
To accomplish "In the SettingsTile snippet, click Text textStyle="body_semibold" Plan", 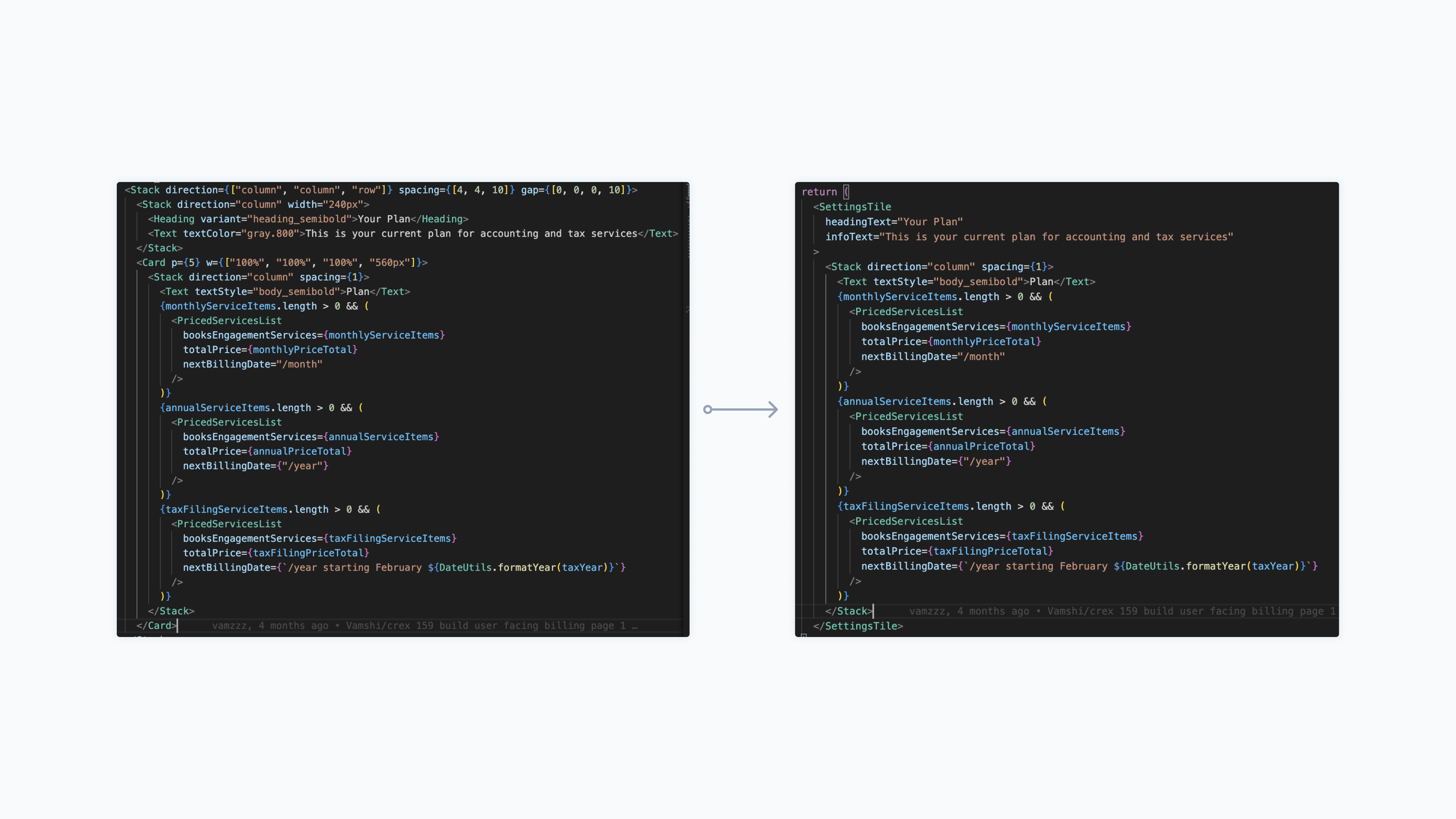I will (x=966, y=281).
